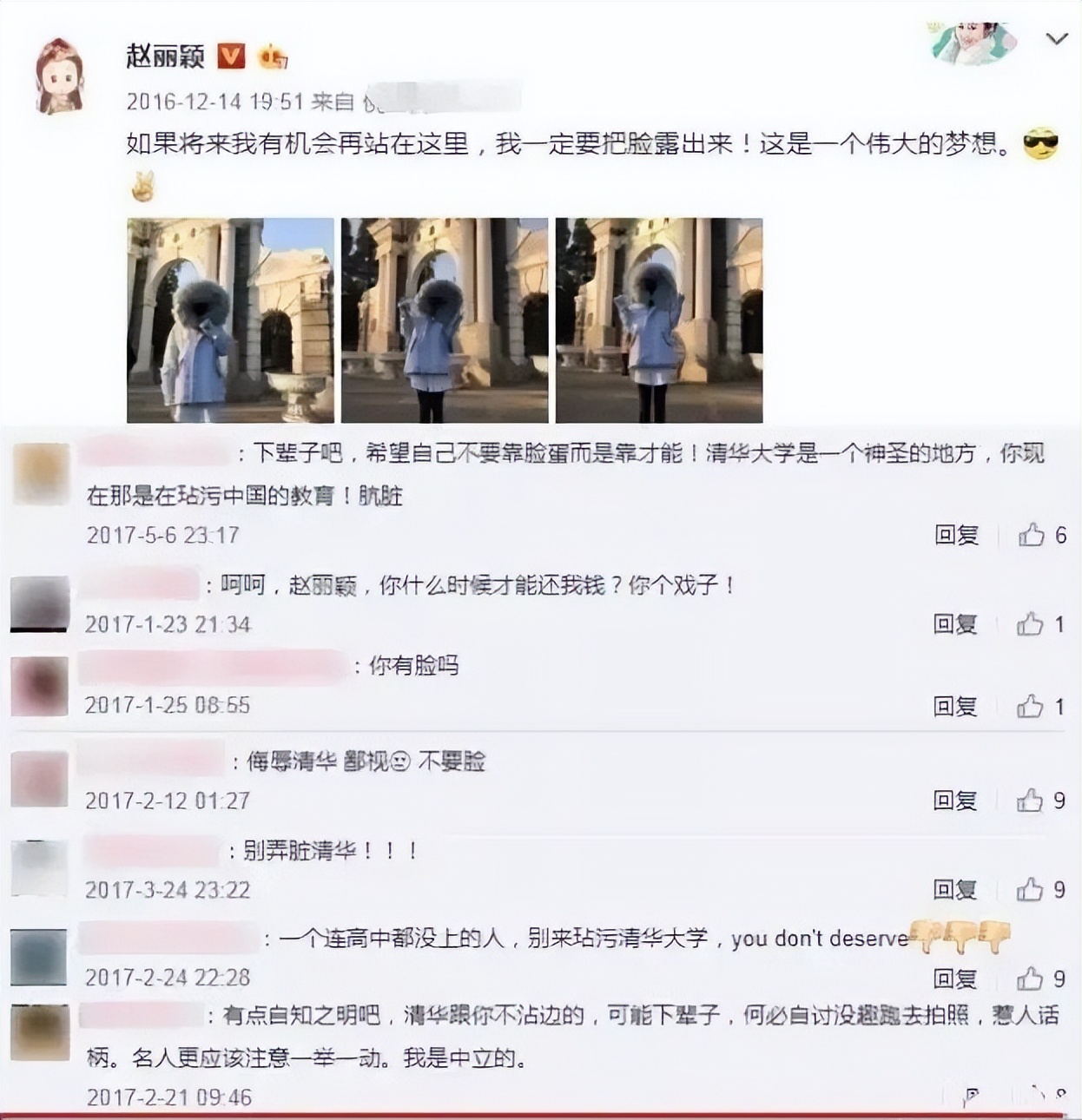Click the orange verified V badge

click(230, 56)
